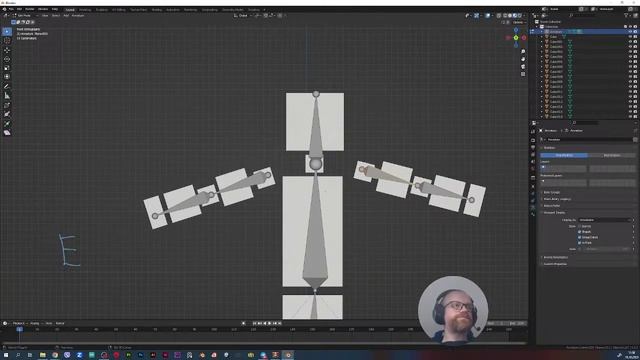Open the Scene properties tab
Image resolution: width=640 pixels, height=360 pixels.
[533, 161]
